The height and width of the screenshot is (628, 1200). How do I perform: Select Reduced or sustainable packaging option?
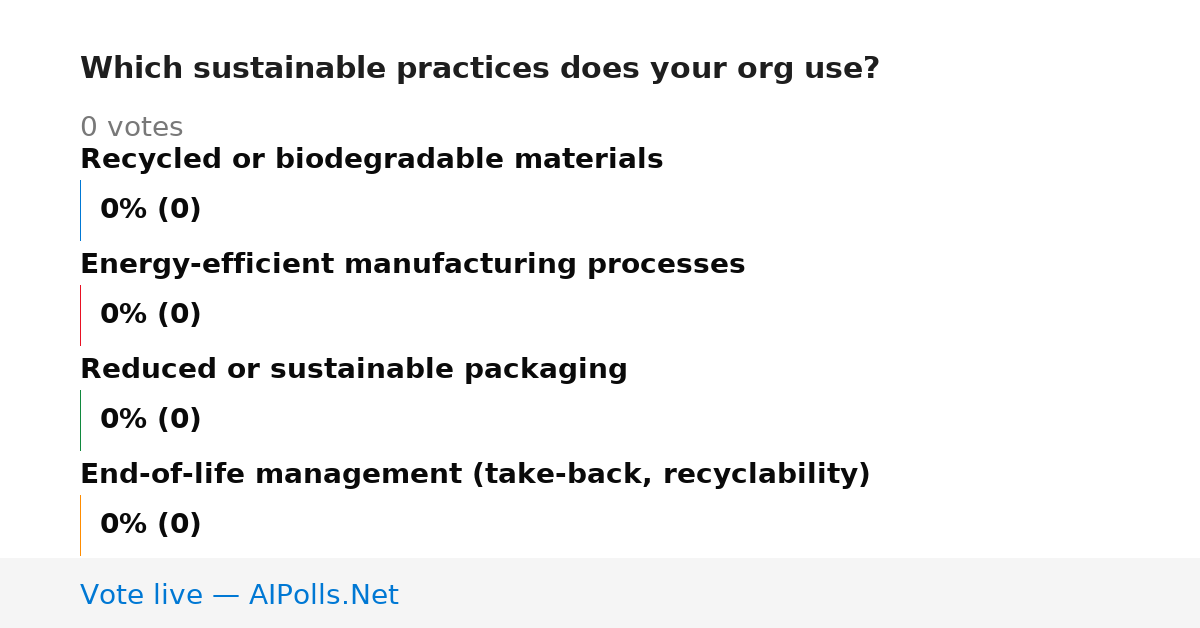coord(354,370)
